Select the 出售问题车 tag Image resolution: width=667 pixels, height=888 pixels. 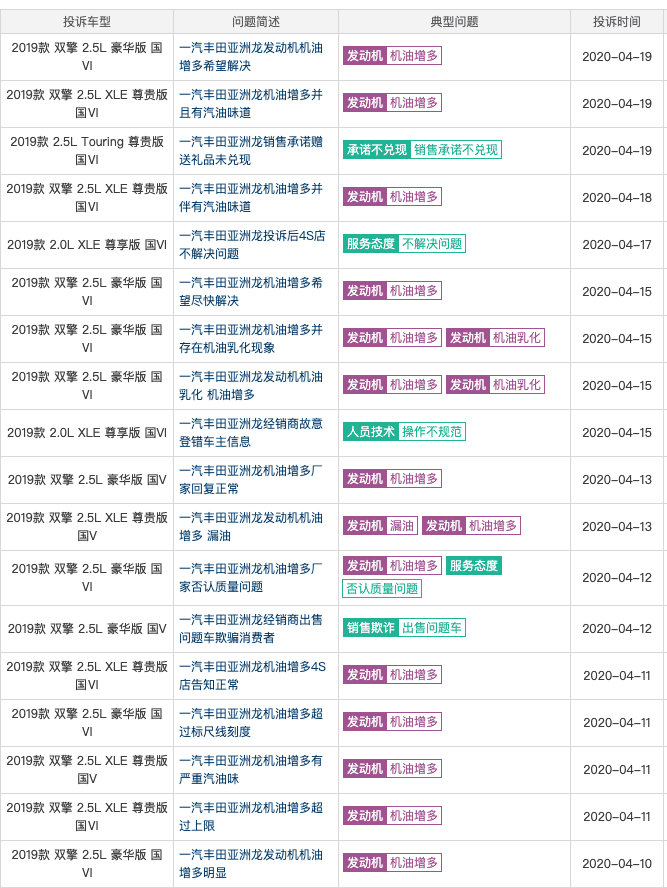[432, 627]
